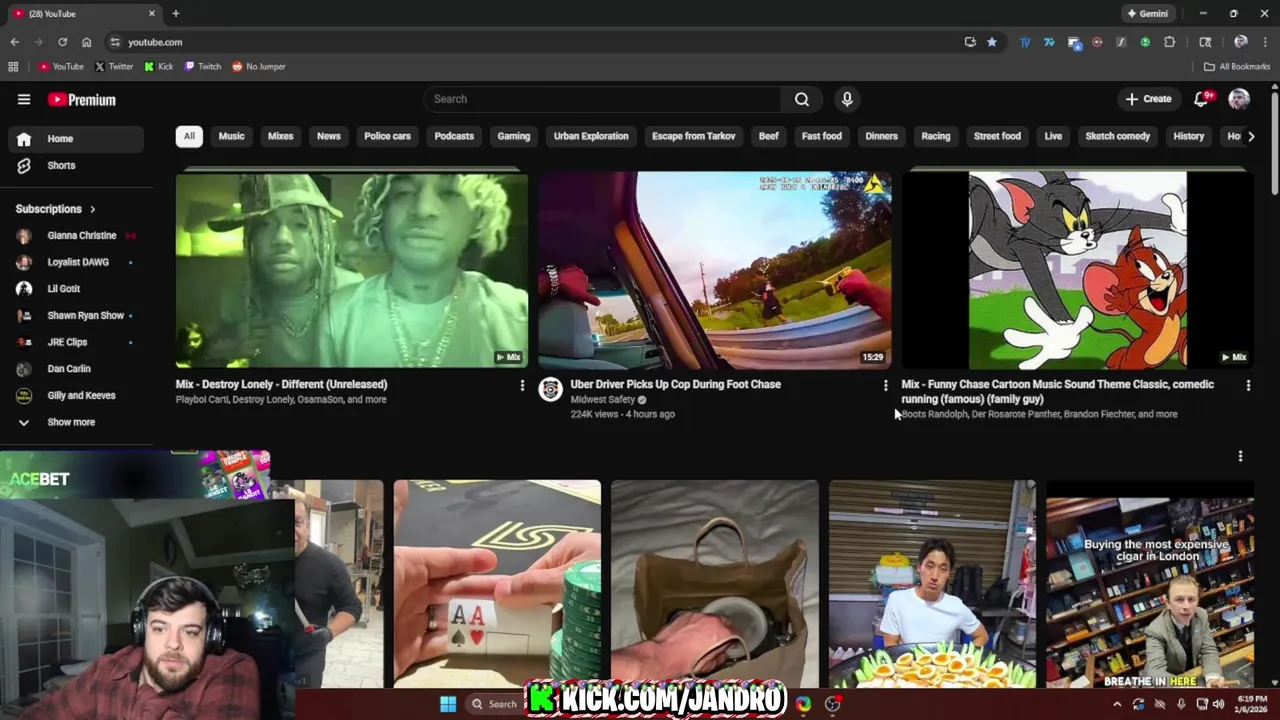Viewport: 1280px width, 720px height.
Task: Open options for Uber Driver video
Action: point(885,385)
